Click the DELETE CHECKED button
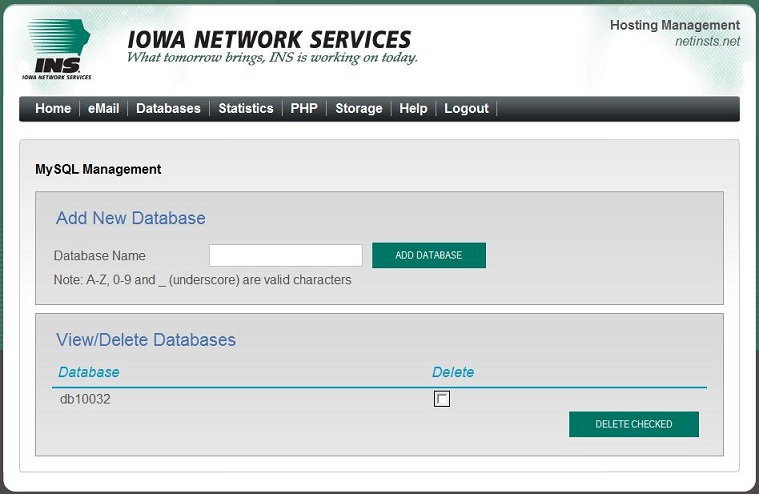This screenshot has width=759, height=494. [x=634, y=424]
